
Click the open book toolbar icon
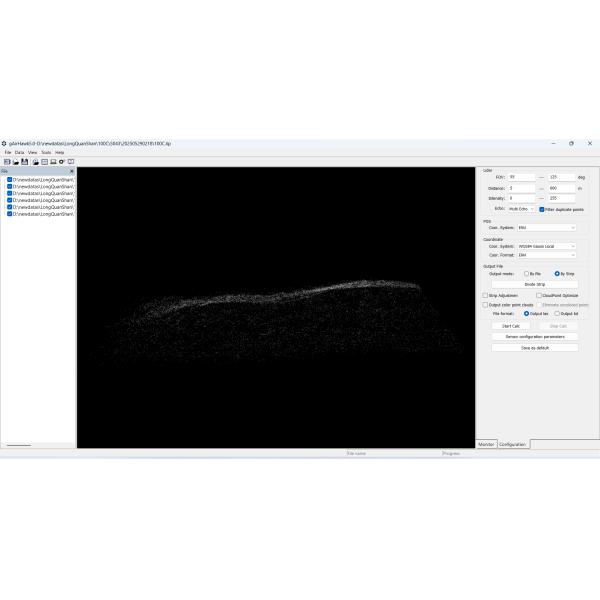point(71,162)
